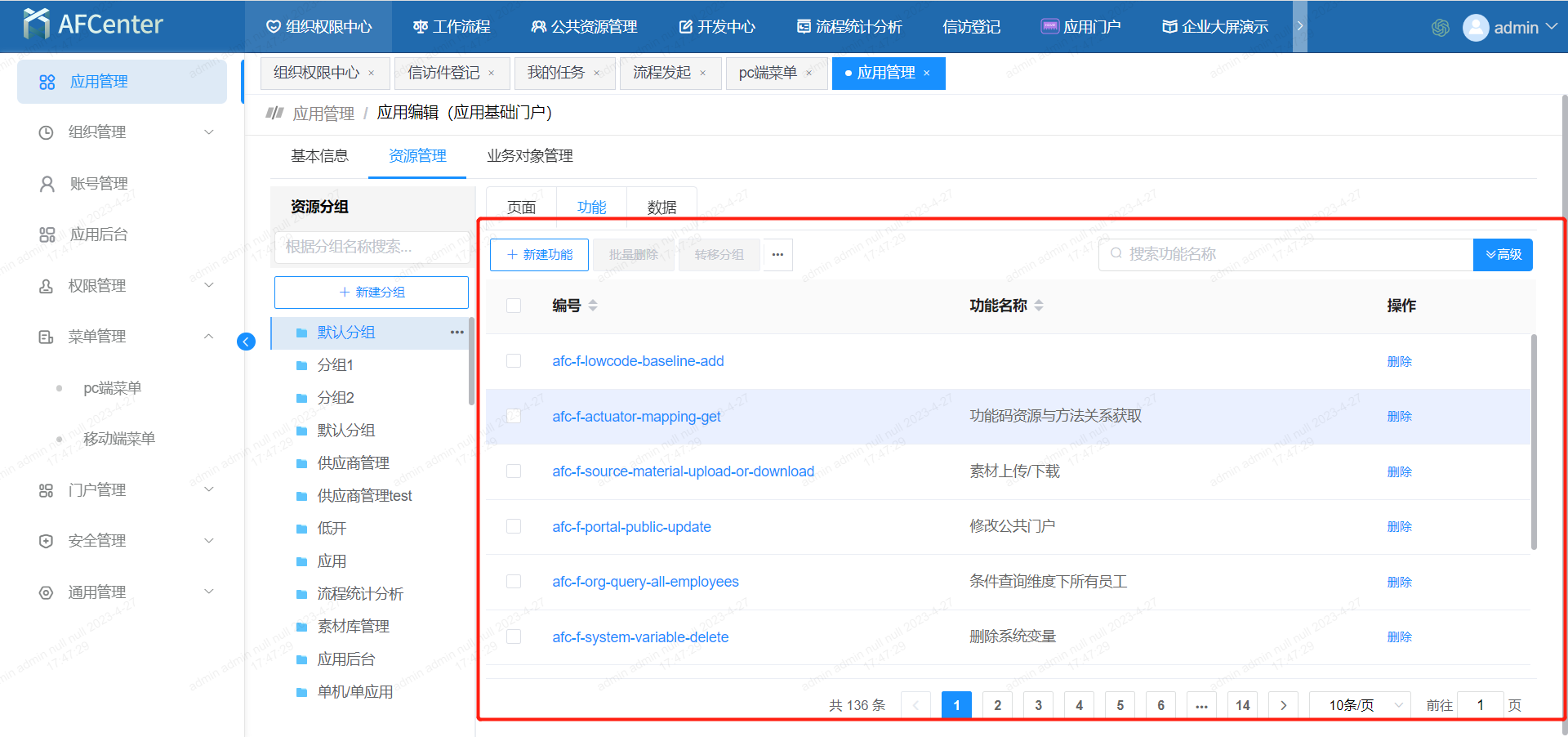Open the ellipsis menu next to 转移分组

point(777,255)
